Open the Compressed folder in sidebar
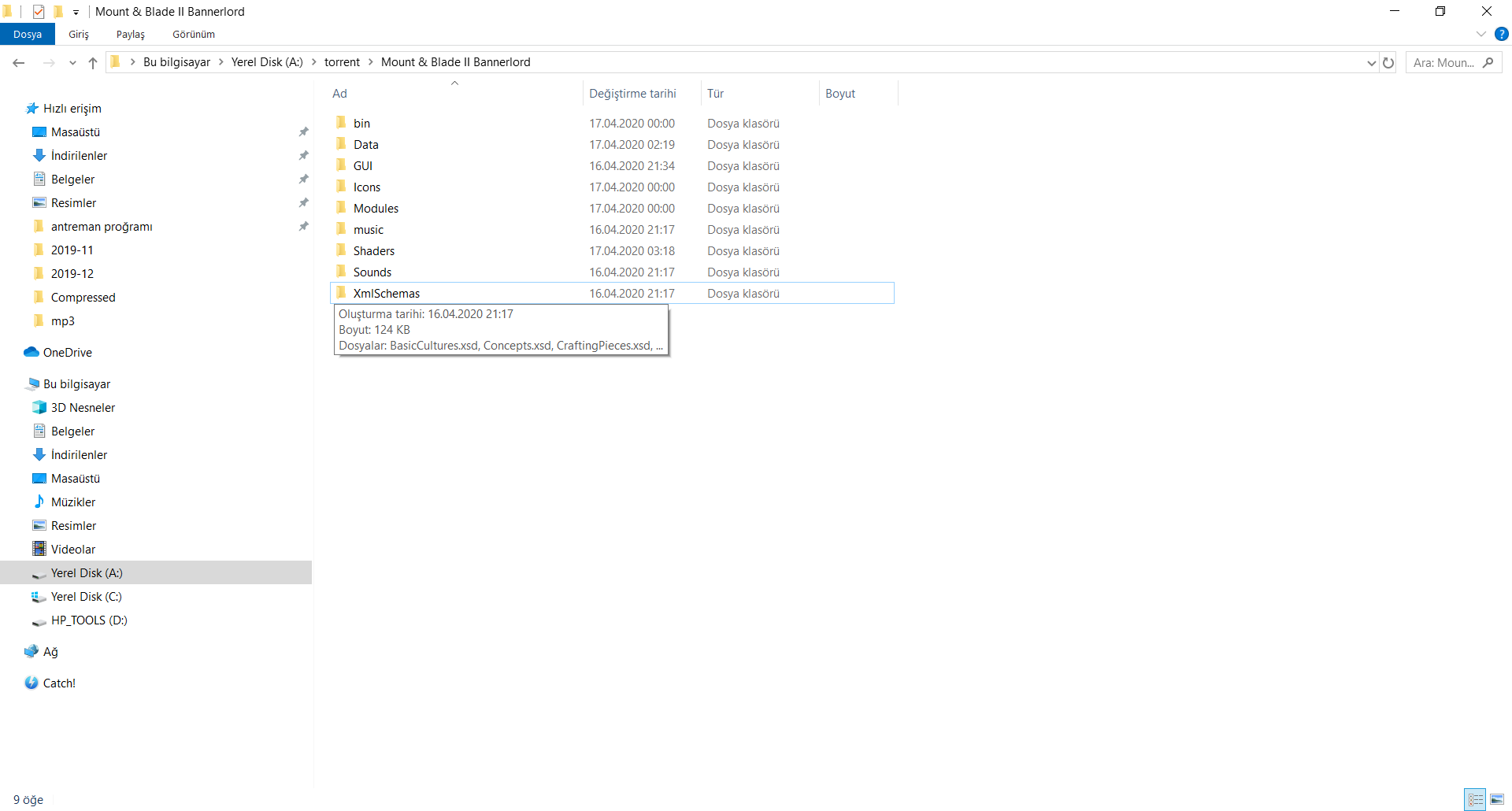1512x811 pixels. coord(83,298)
